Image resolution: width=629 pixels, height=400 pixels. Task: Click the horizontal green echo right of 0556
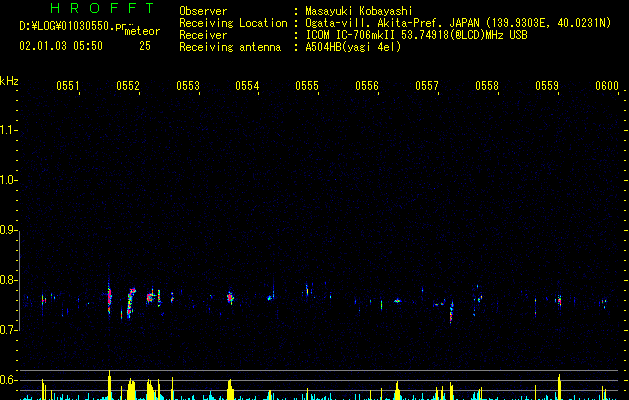coord(397,301)
